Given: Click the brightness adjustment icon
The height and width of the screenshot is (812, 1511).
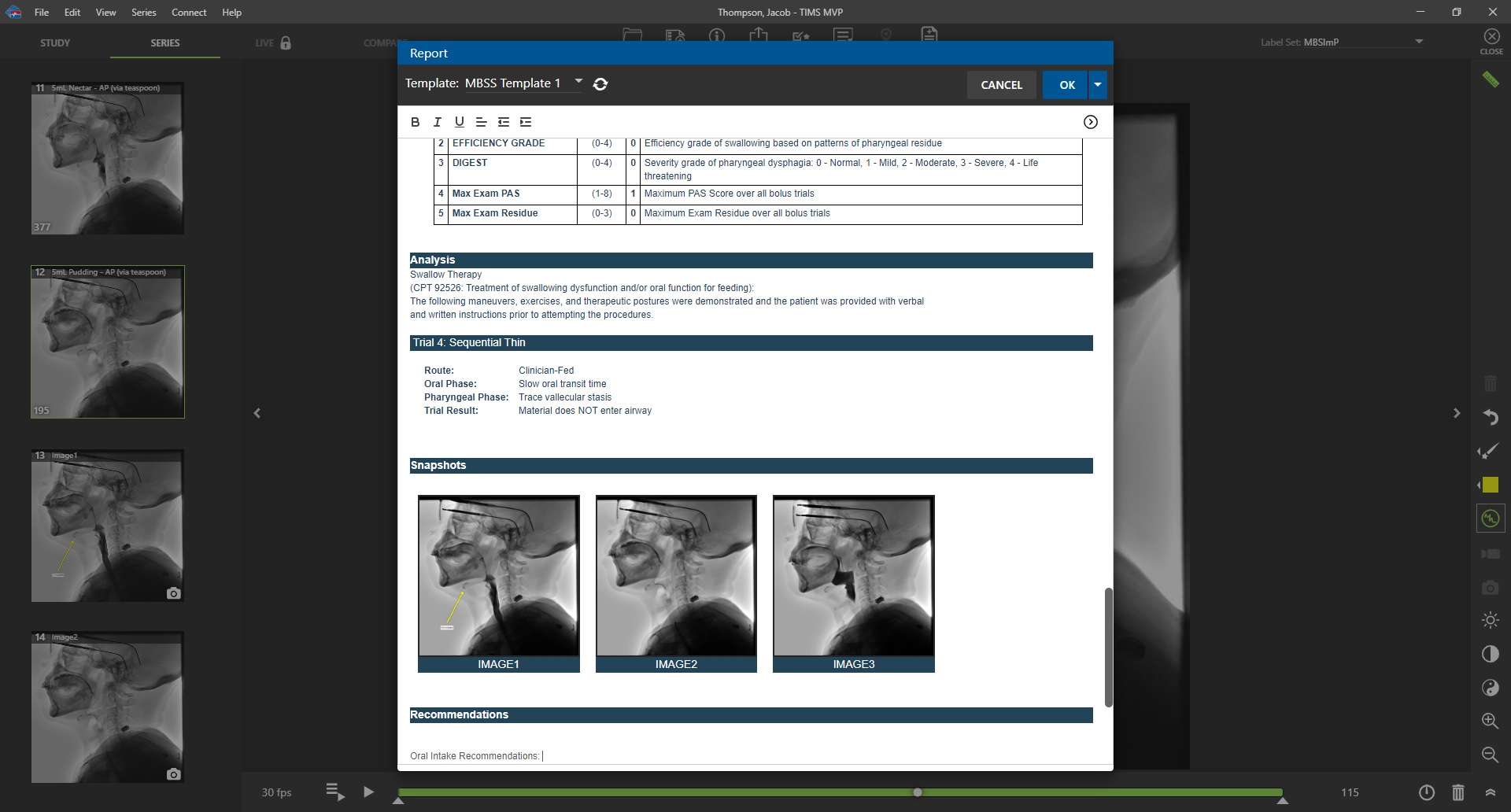Looking at the screenshot, I should (x=1490, y=620).
